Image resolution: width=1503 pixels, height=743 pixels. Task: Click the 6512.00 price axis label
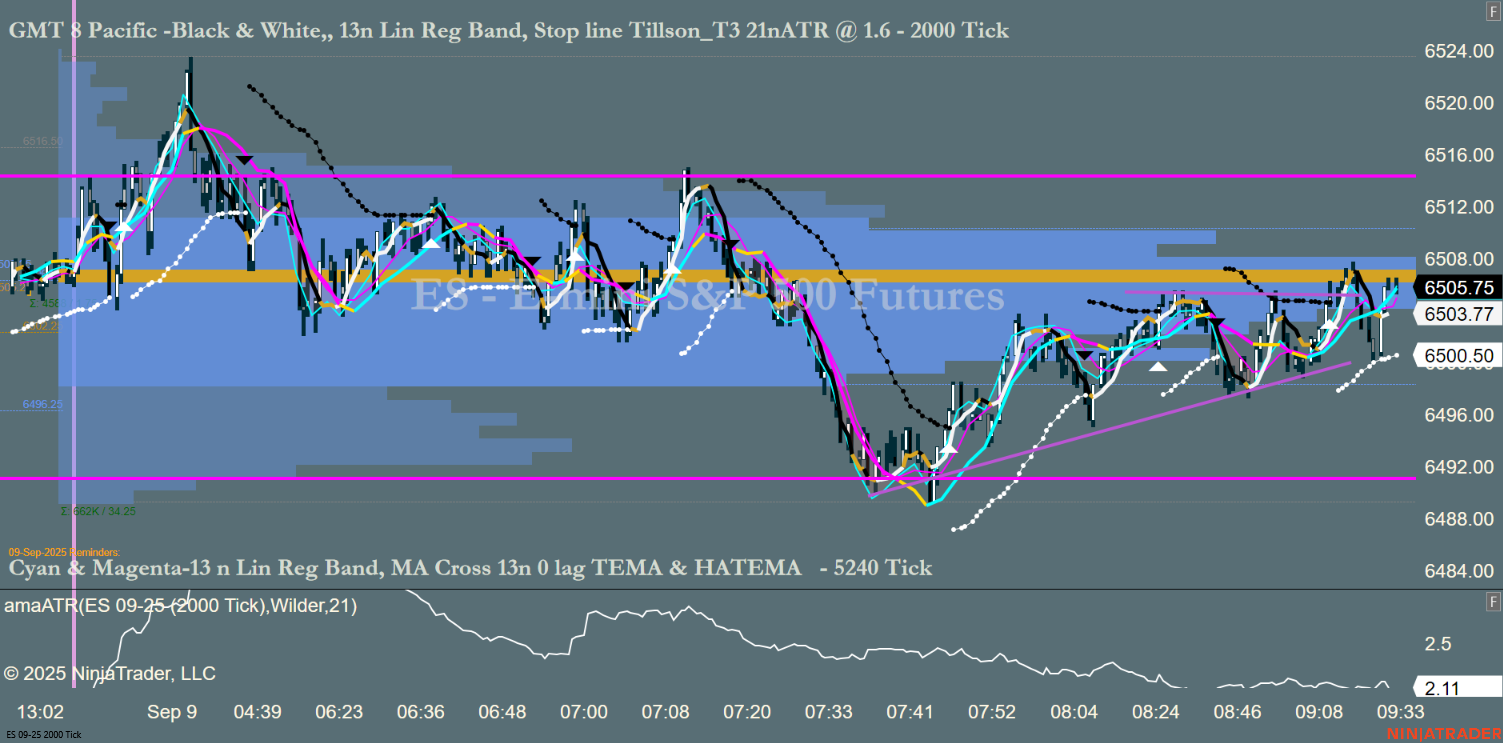point(1459,207)
